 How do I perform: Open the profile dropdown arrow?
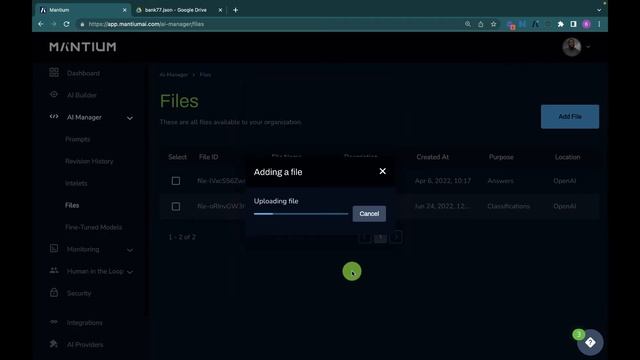point(588,47)
